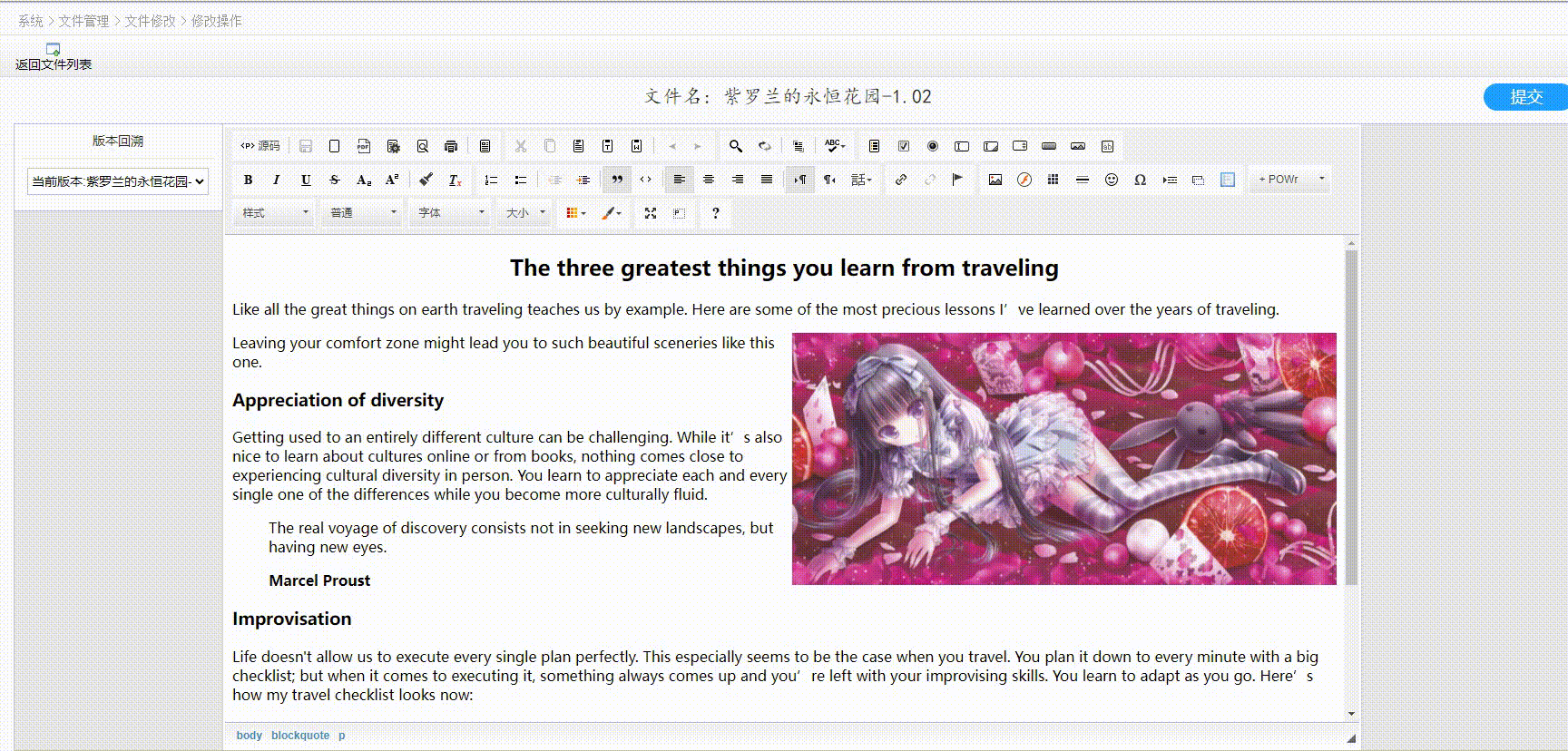Toggle italic formatting

tap(277, 180)
